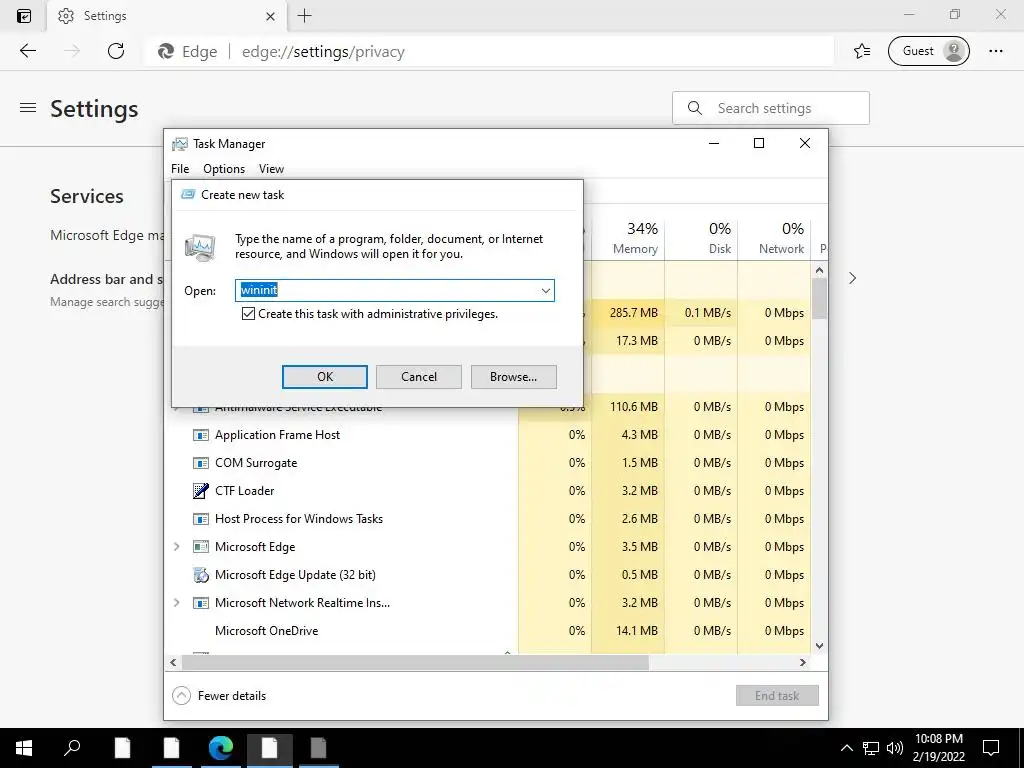Sort processes by Network column
The width and height of the screenshot is (1024, 768).
click(x=775, y=238)
